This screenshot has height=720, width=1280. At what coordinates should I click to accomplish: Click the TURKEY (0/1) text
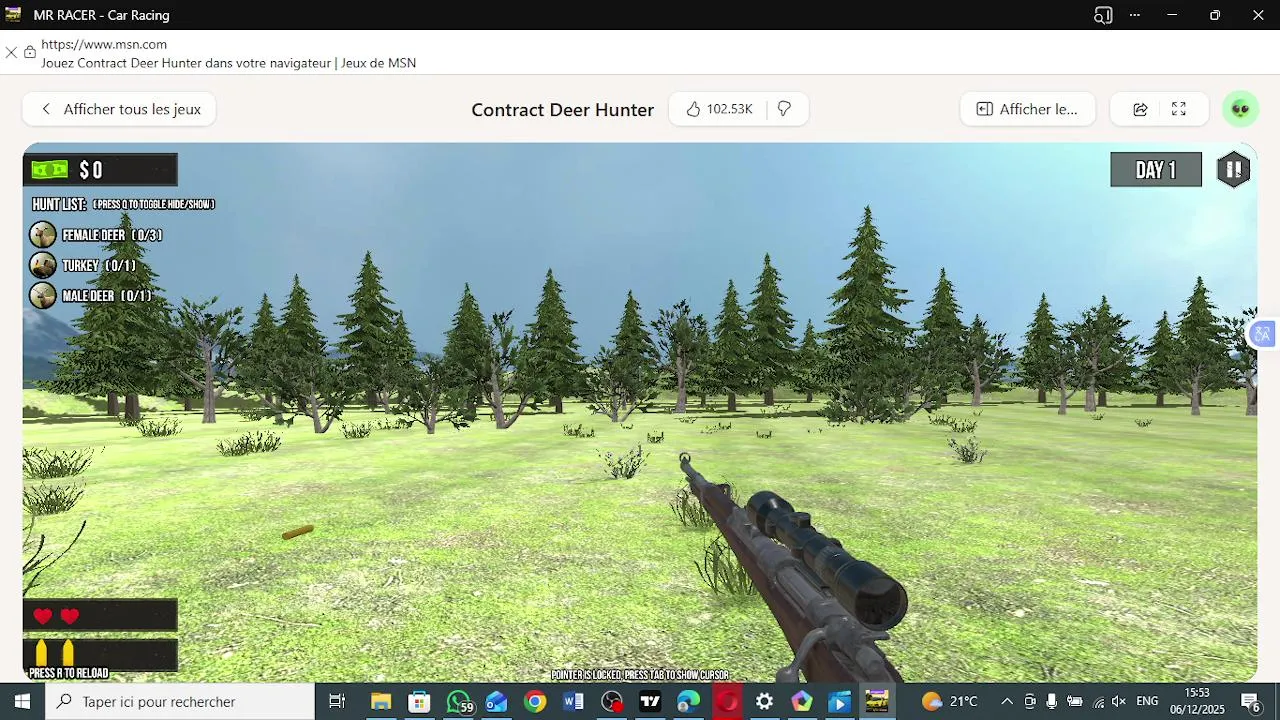(x=99, y=266)
